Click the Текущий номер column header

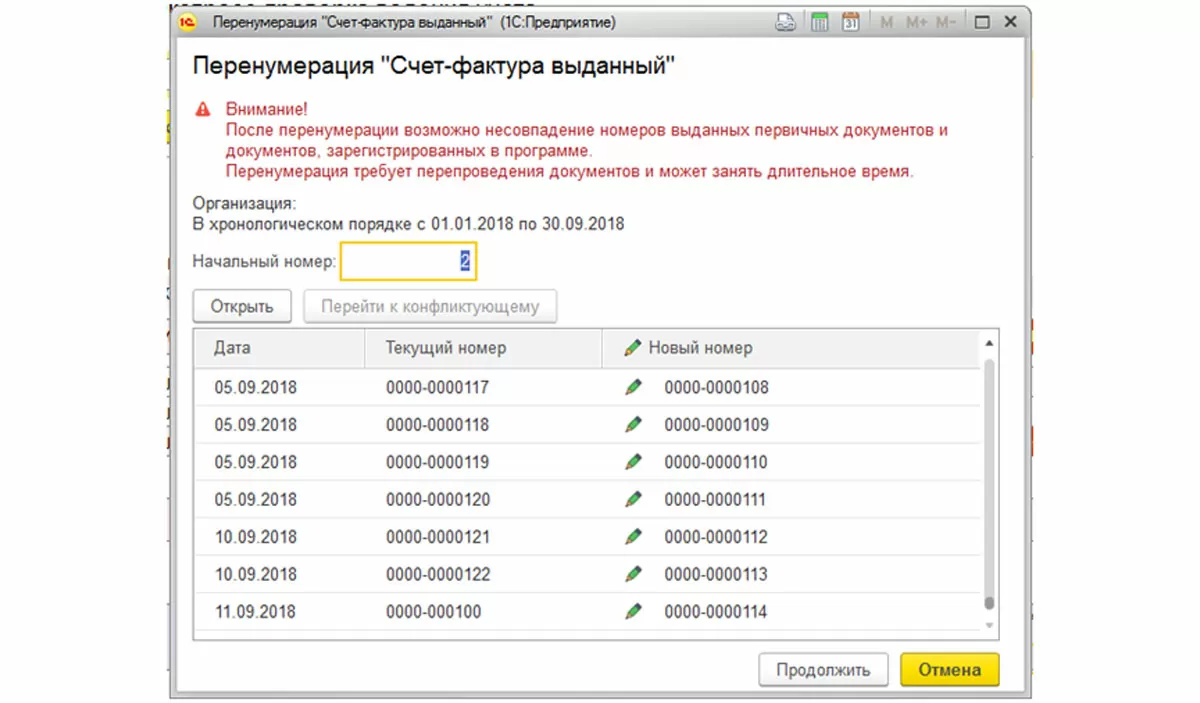tap(484, 348)
